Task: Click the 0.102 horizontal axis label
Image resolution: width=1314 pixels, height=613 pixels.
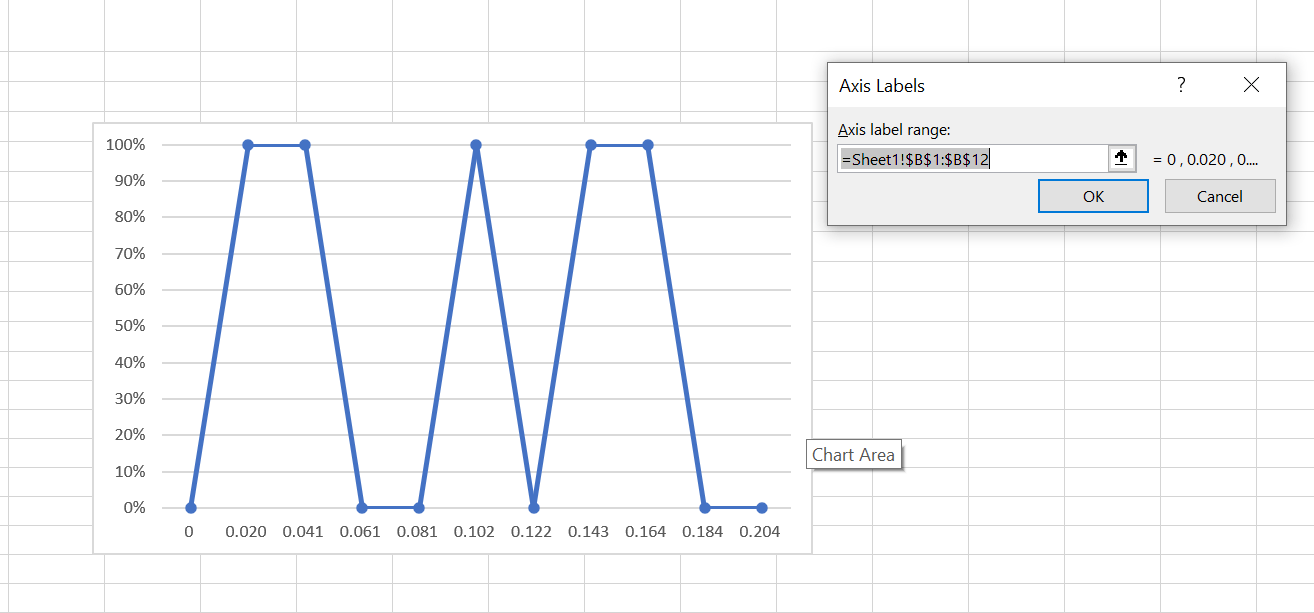Action: (x=474, y=532)
